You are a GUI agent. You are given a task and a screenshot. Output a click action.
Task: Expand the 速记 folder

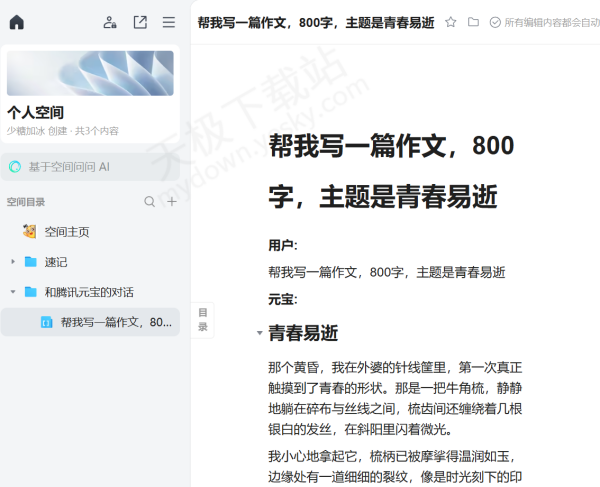(x=13, y=262)
